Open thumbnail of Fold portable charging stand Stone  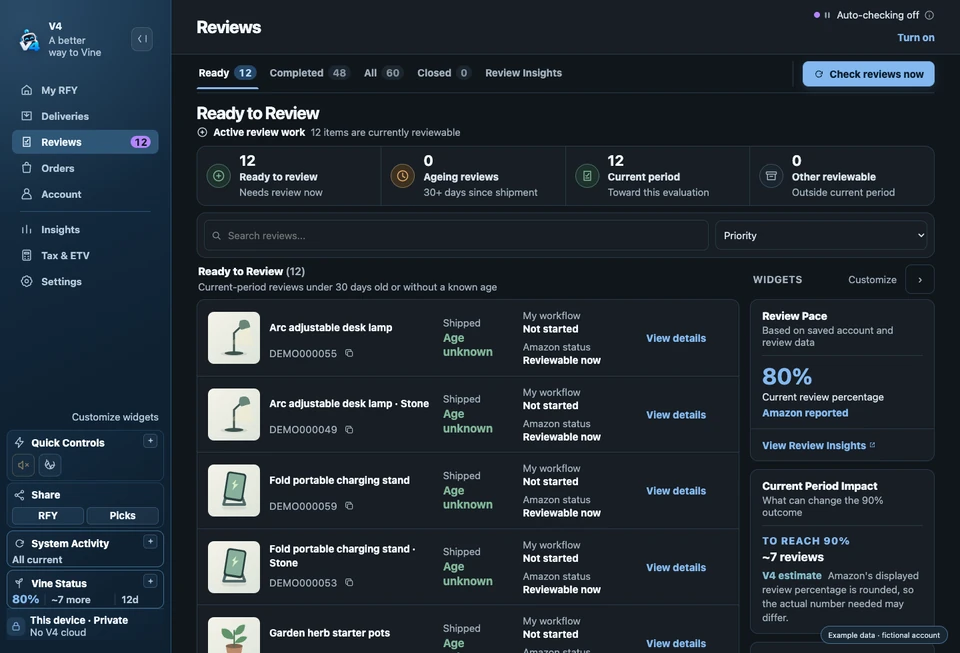tap(234, 567)
